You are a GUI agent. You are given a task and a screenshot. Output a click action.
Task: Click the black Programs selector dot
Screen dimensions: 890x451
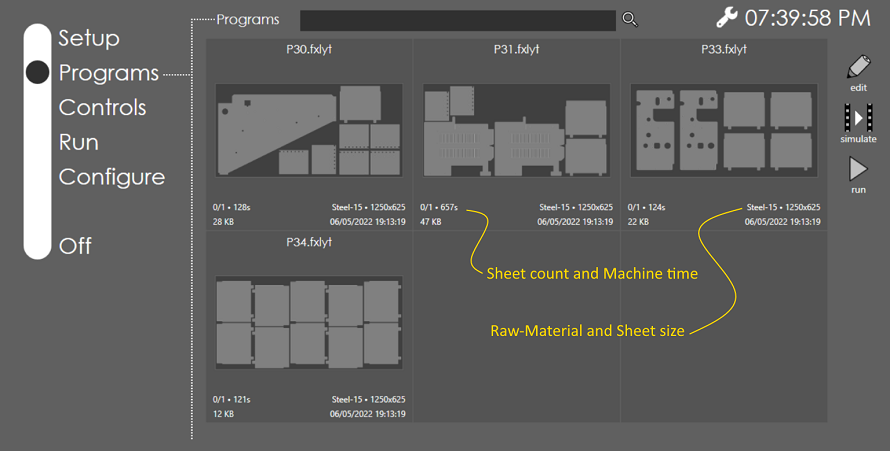point(37,72)
